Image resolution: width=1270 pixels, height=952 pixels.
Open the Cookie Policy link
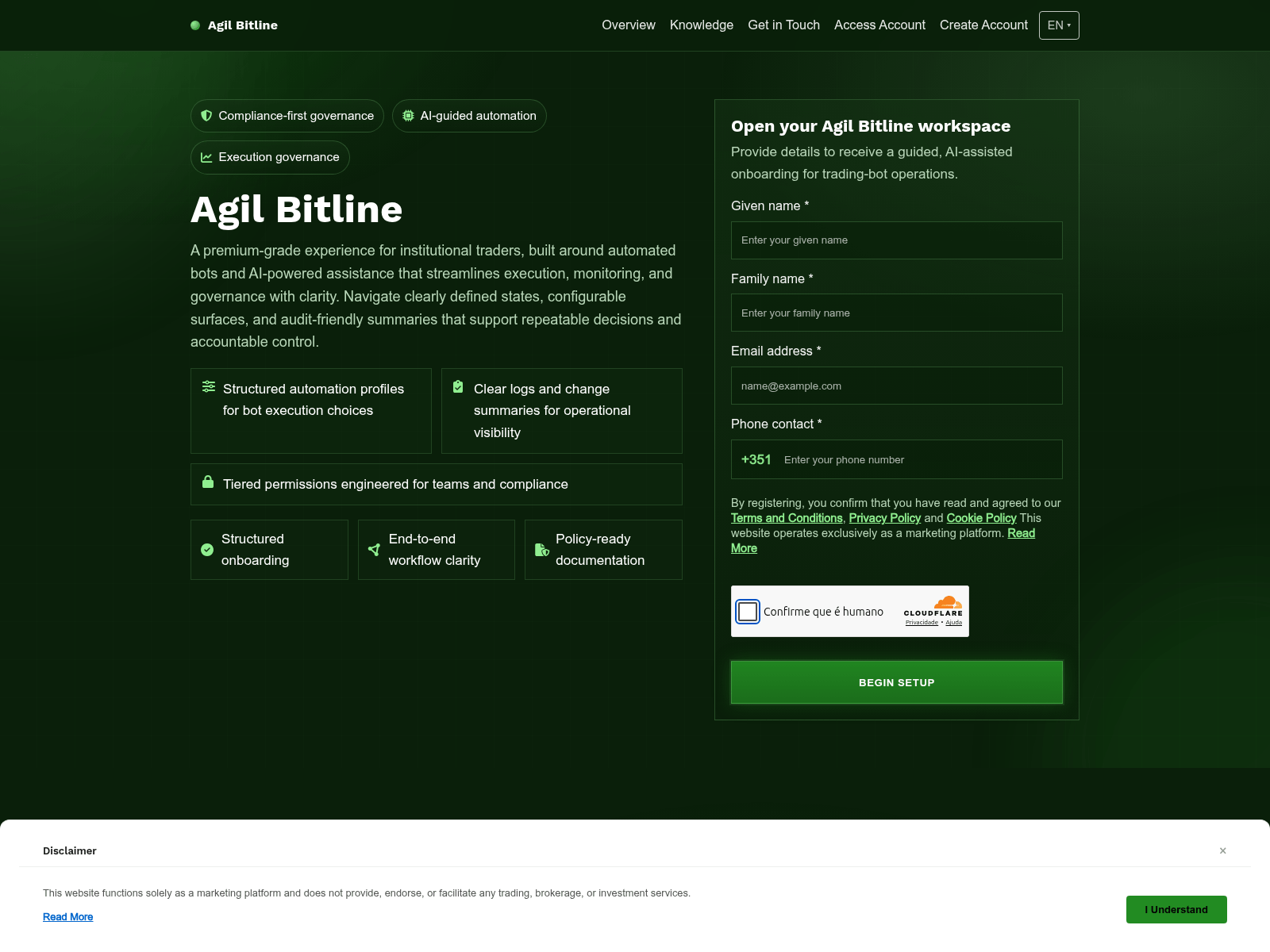coord(981,518)
